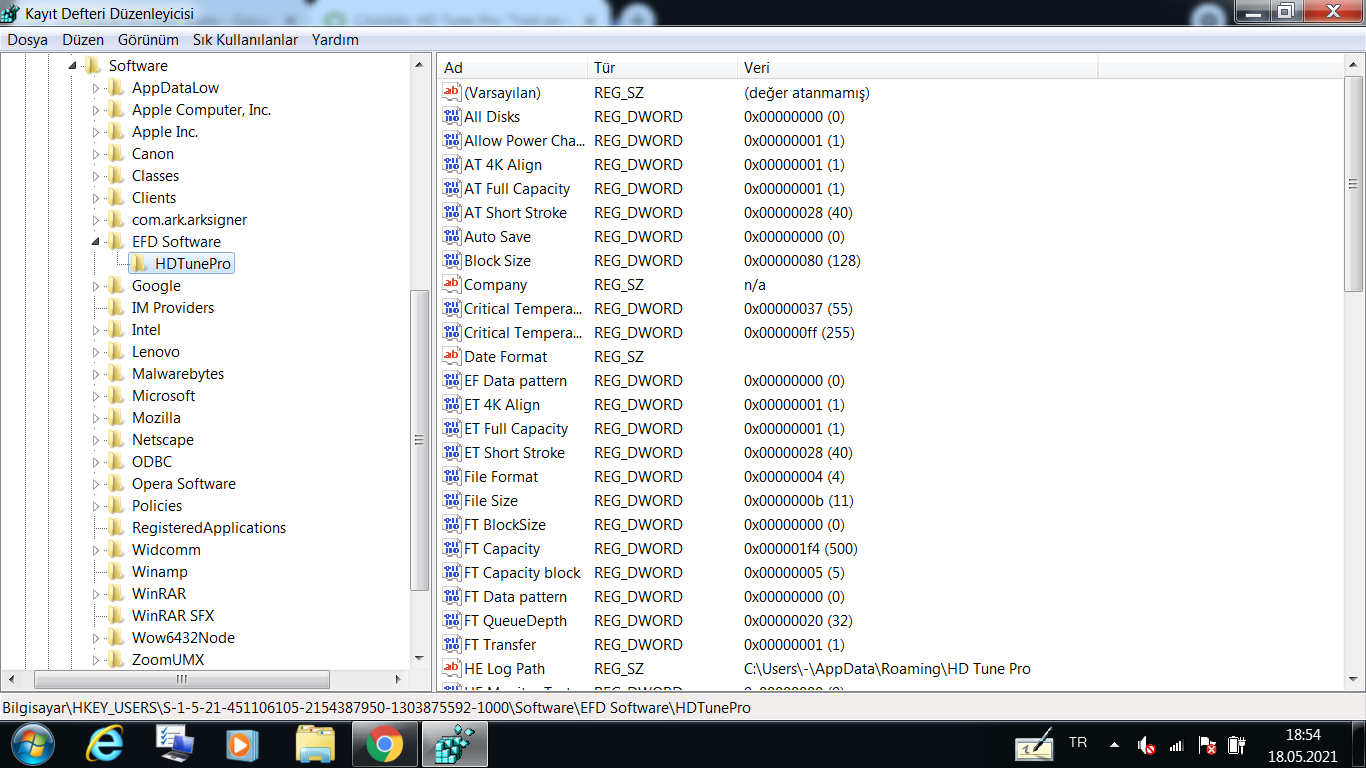
Task: Click the volume icon in system tray
Action: [x=1147, y=745]
